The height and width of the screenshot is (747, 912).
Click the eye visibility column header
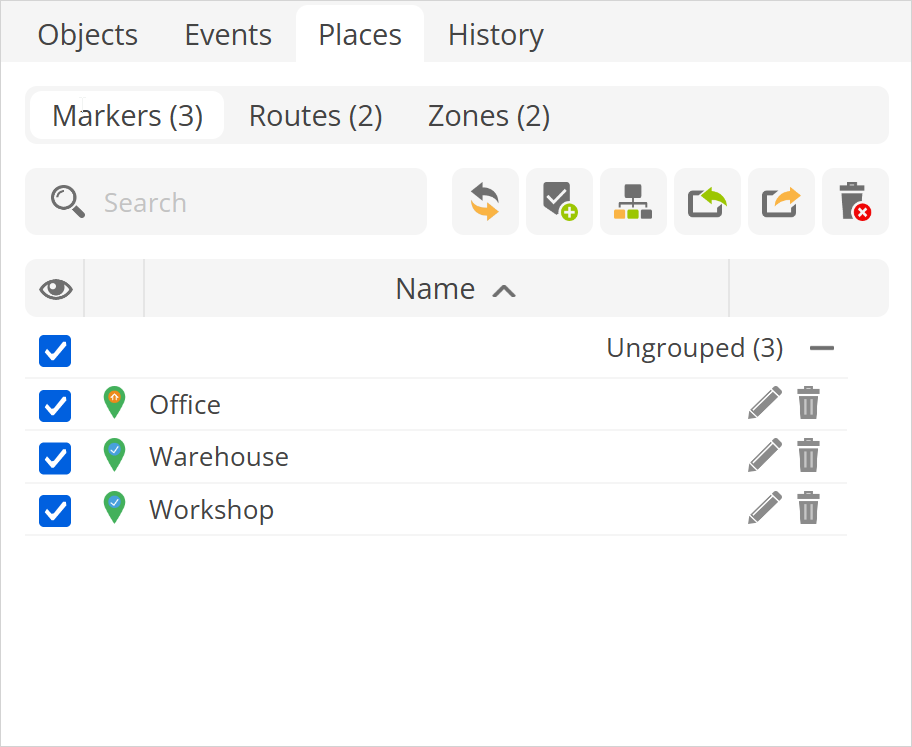[56, 289]
